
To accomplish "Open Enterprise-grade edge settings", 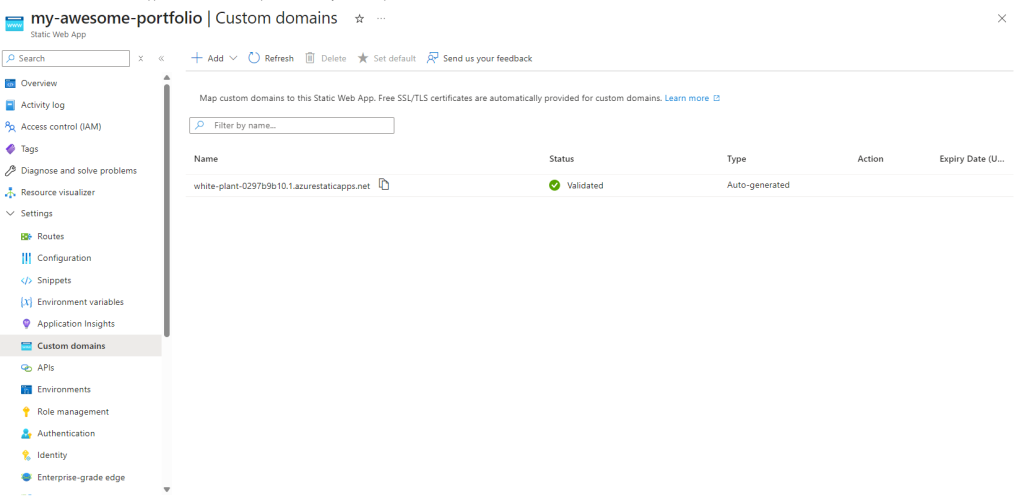I will coord(80,477).
